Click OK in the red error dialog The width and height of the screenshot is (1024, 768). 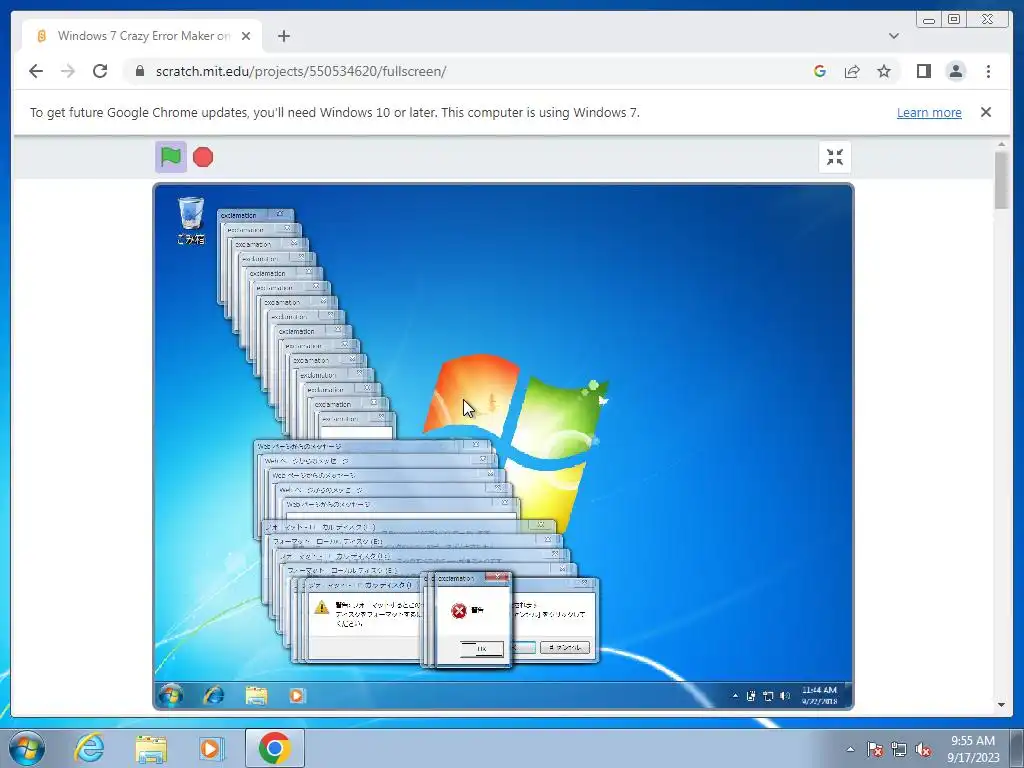[481, 648]
